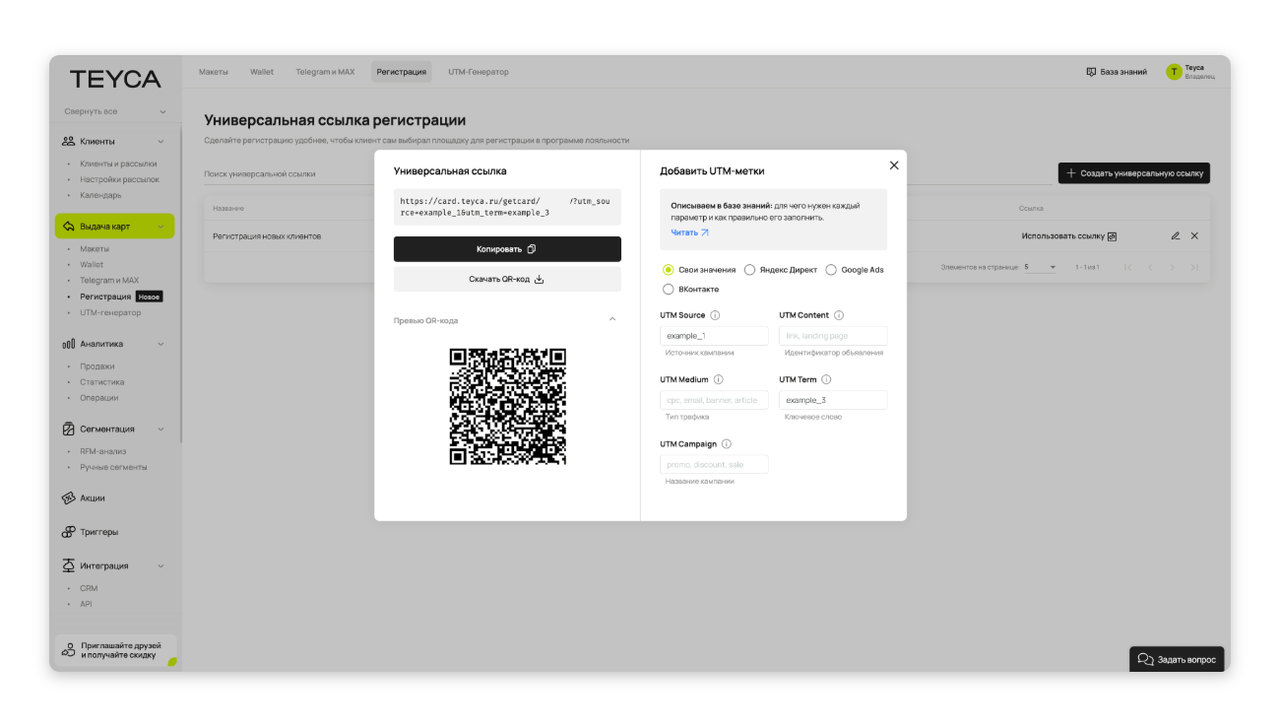Collapse the Аналитика section chevron
The image size is (1280, 728).
tap(161, 344)
